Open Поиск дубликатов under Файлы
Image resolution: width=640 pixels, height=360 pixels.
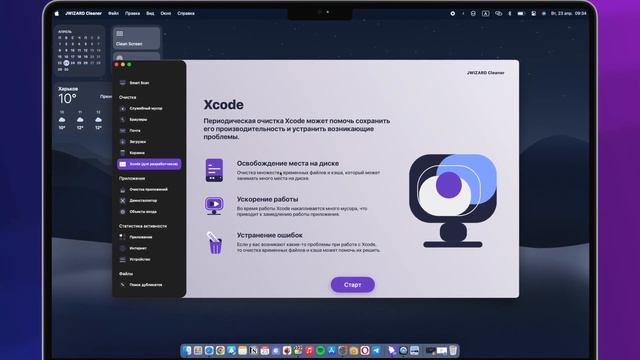(x=149, y=285)
